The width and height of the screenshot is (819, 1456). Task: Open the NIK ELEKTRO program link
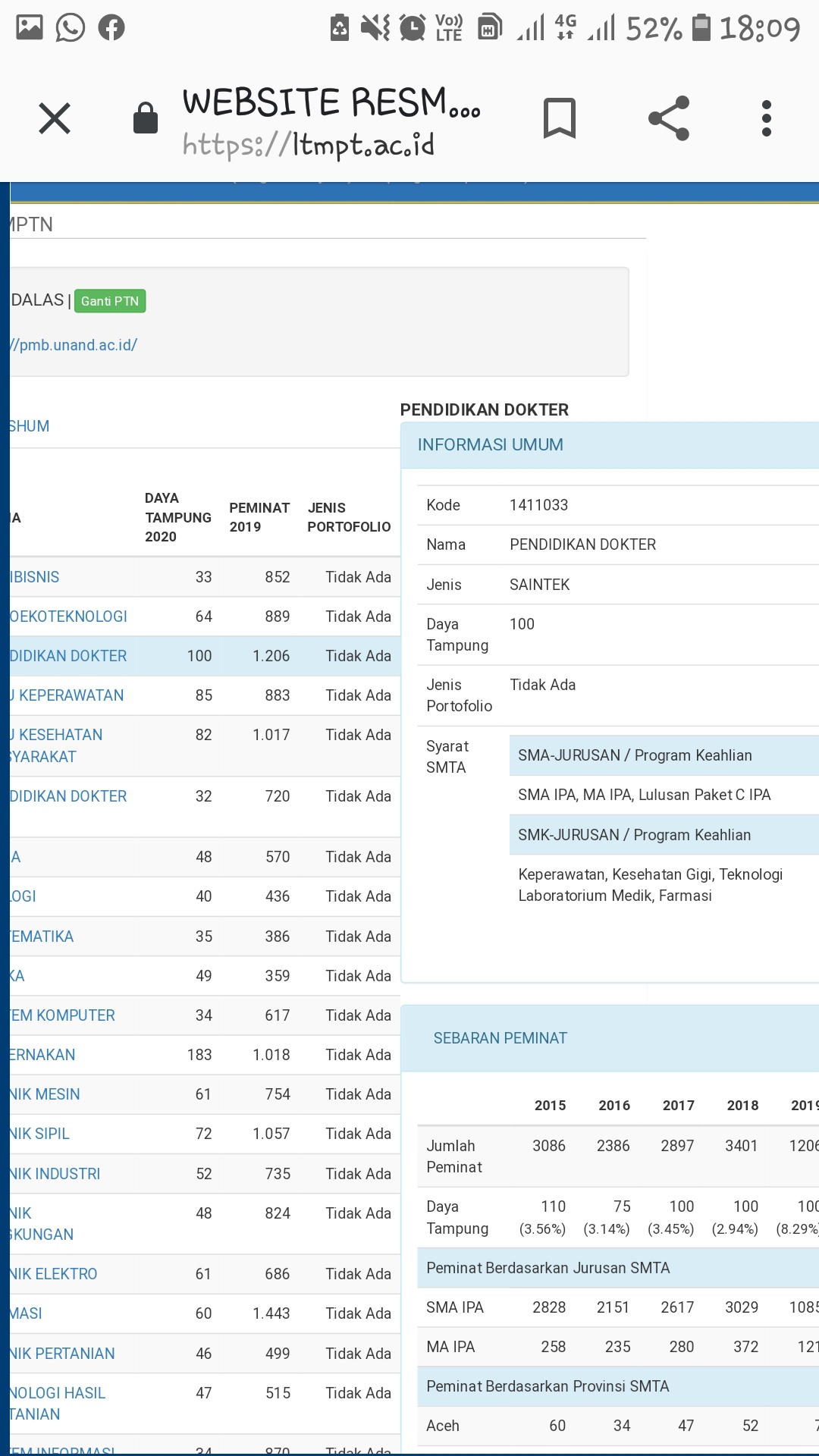(54, 1274)
